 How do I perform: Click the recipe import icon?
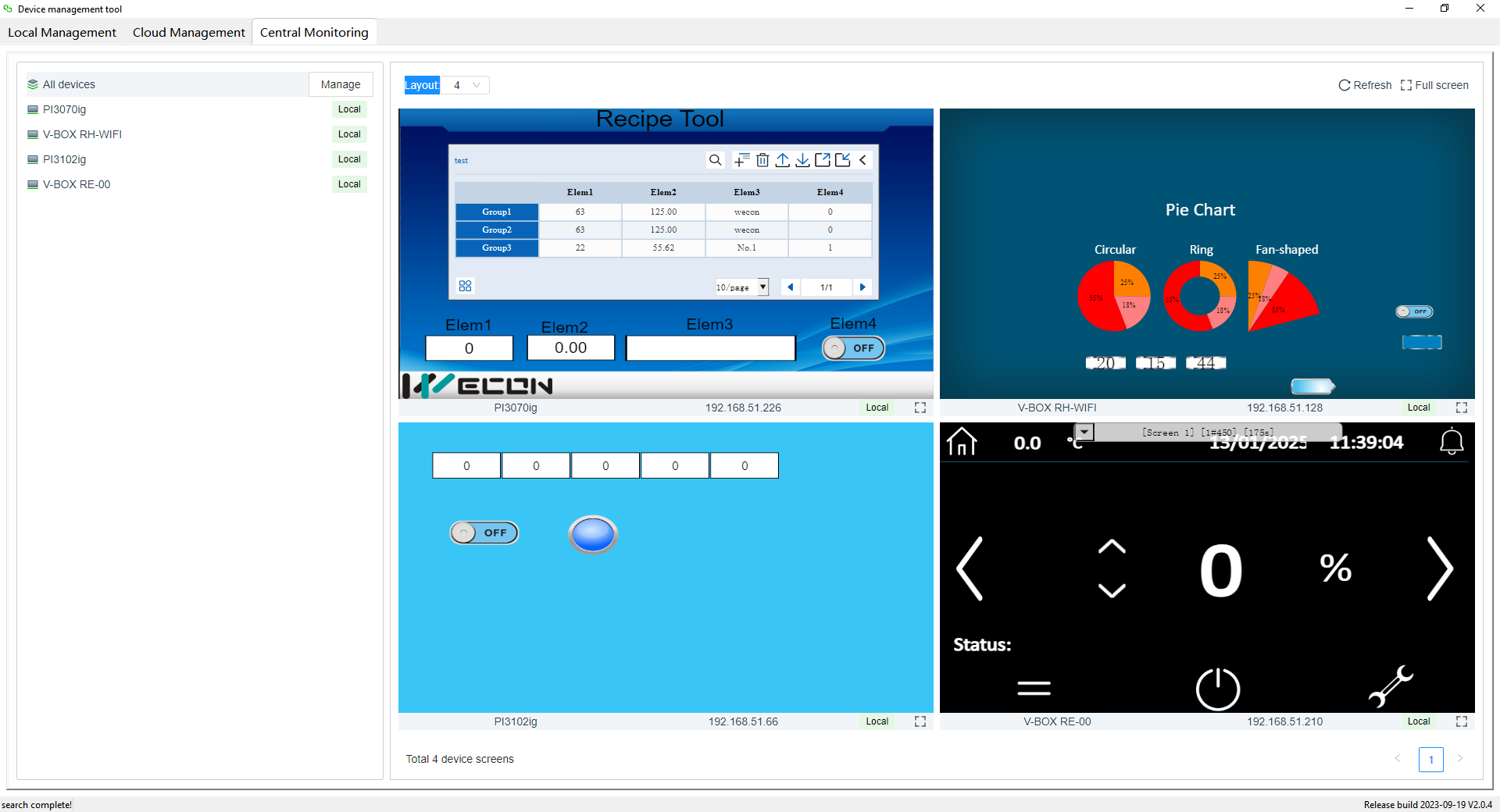(x=842, y=160)
